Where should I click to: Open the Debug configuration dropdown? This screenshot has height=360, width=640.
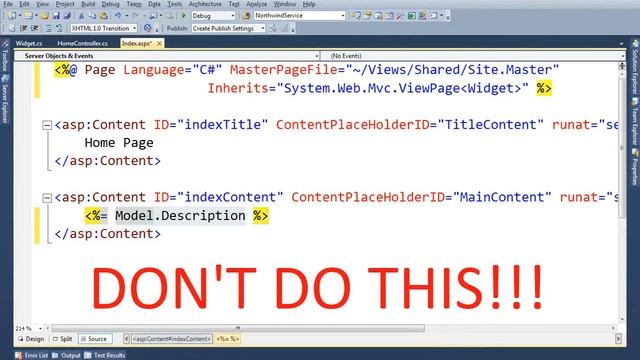coord(213,16)
